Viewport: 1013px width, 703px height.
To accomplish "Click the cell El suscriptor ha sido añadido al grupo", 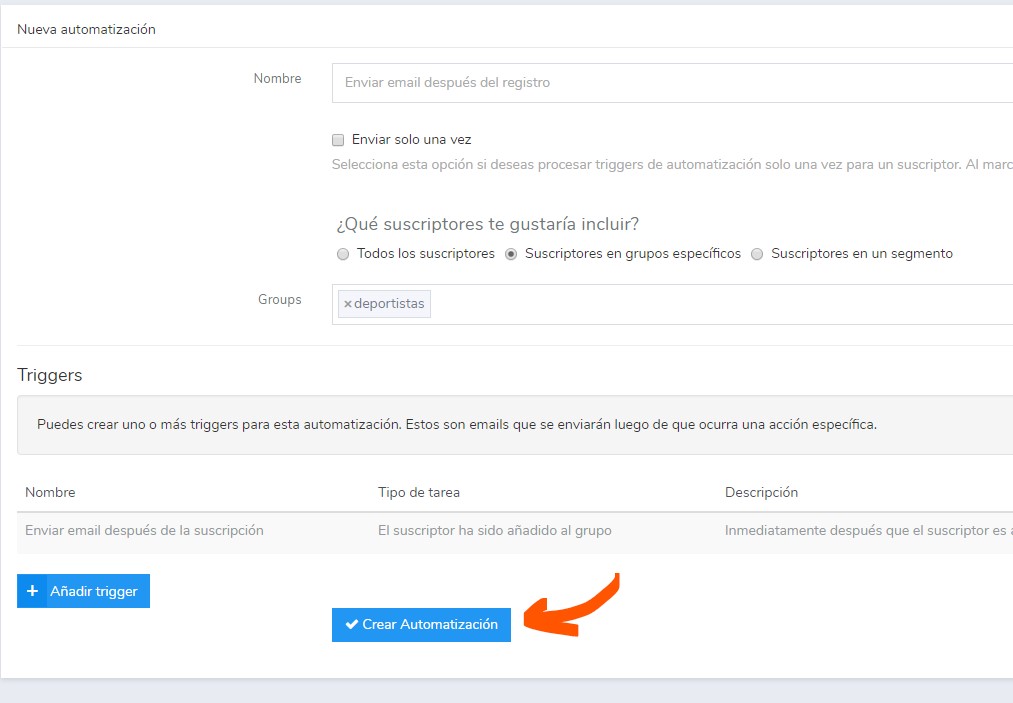I will pos(494,530).
